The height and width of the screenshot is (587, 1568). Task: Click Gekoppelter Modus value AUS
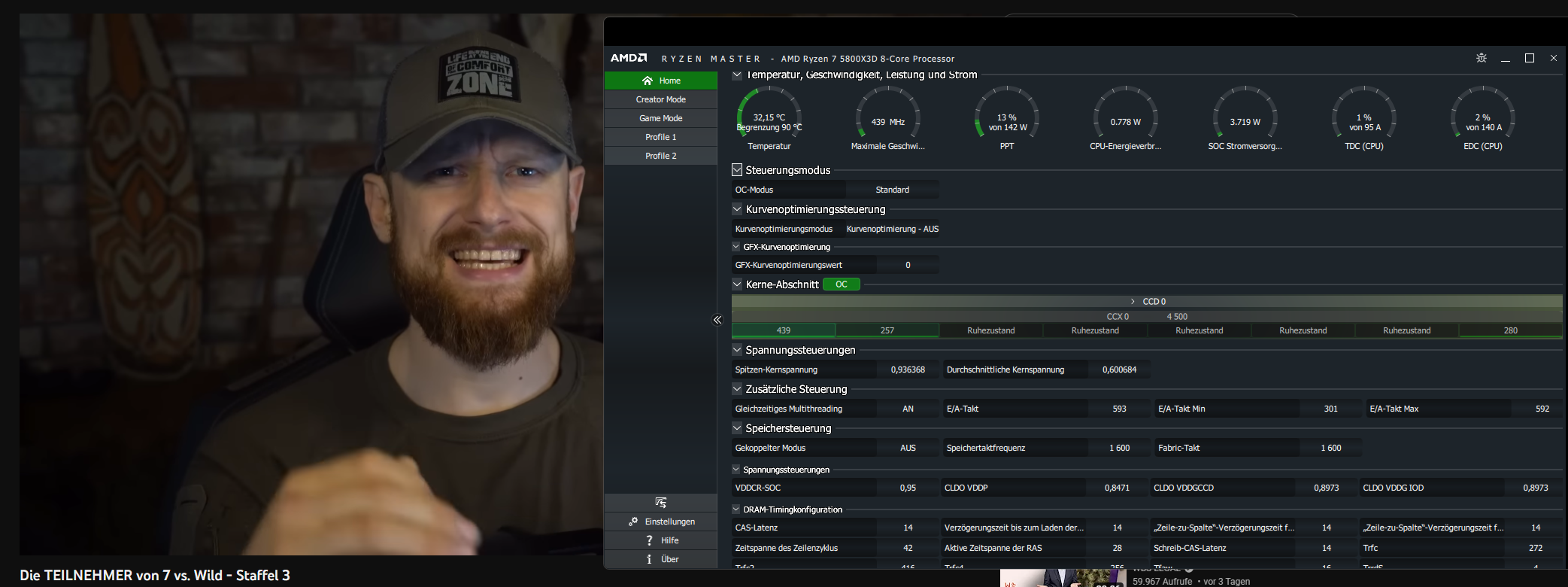tap(908, 448)
